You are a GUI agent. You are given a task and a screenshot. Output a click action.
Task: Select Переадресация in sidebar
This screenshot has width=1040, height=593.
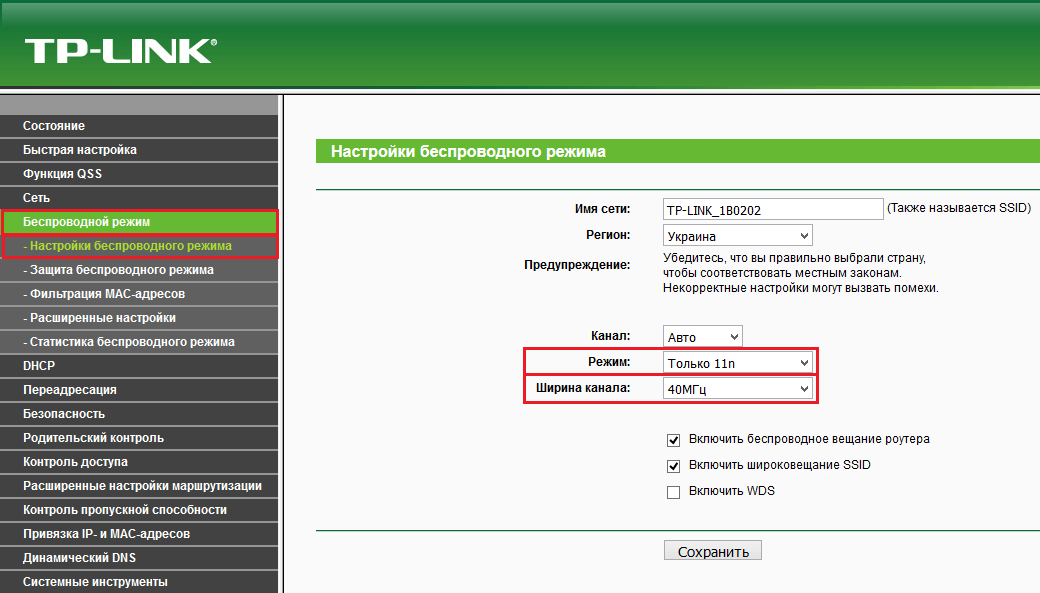(139, 390)
